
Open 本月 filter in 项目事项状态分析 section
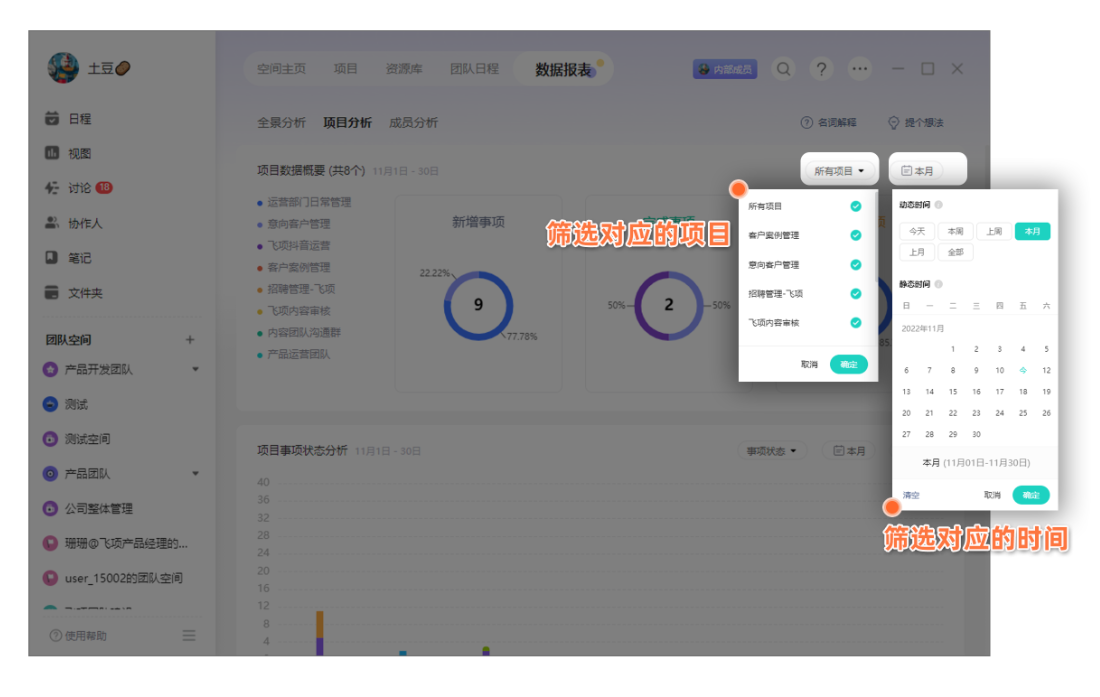[849, 451]
